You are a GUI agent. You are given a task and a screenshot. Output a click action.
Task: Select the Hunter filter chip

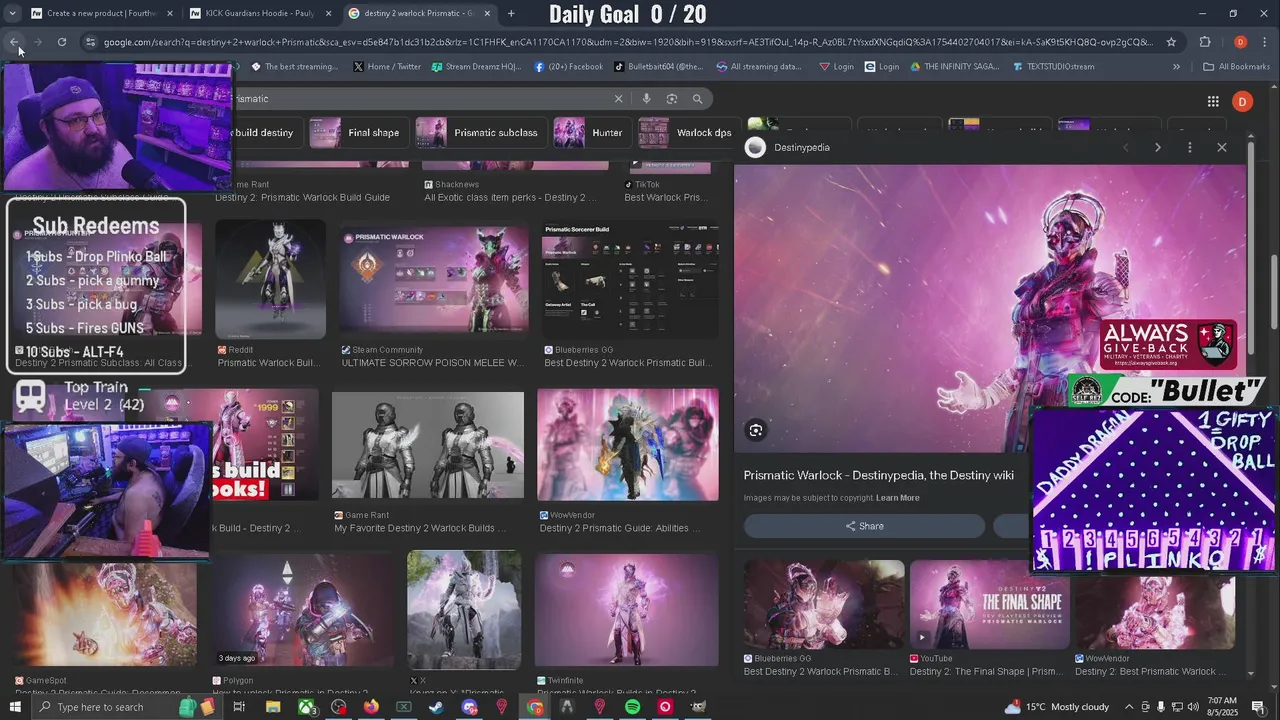(590, 132)
